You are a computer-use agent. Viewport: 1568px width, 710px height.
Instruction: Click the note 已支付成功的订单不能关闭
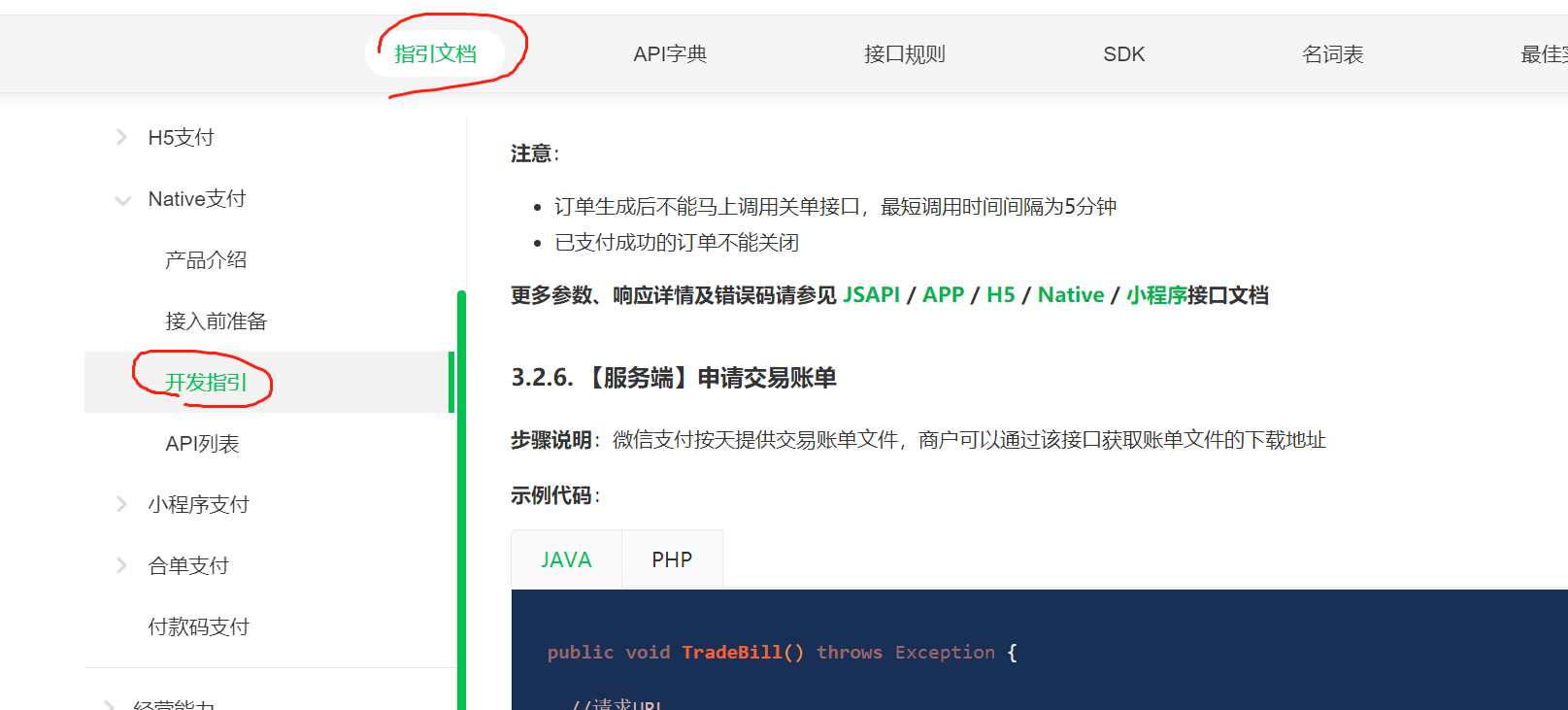coord(677,242)
